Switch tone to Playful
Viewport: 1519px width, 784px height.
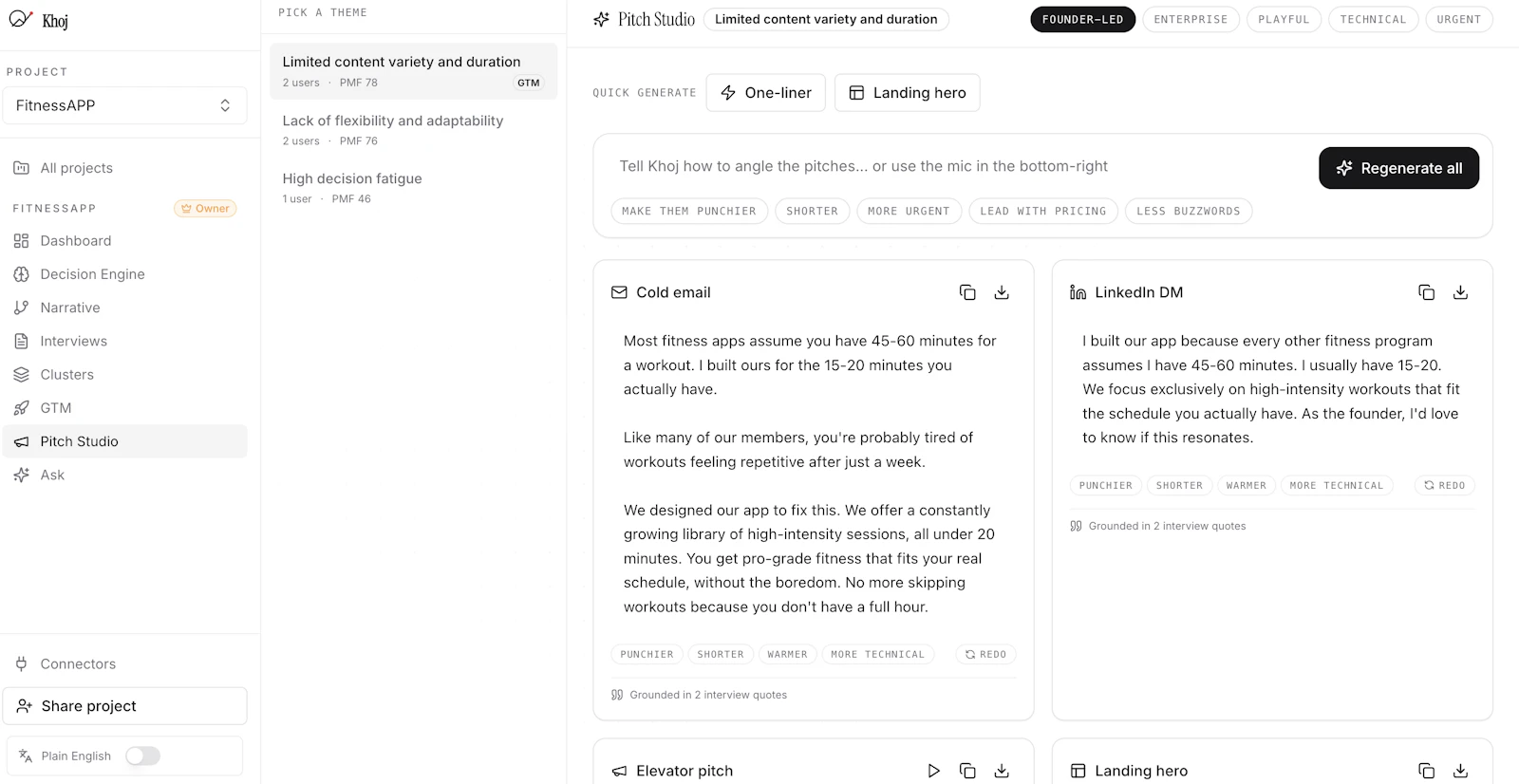(1284, 19)
